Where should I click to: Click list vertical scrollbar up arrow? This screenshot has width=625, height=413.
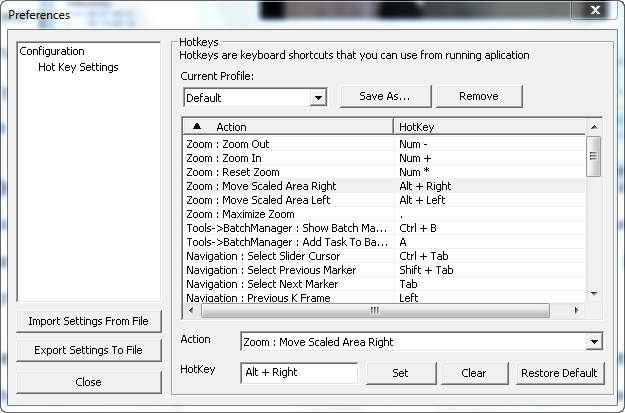point(594,127)
